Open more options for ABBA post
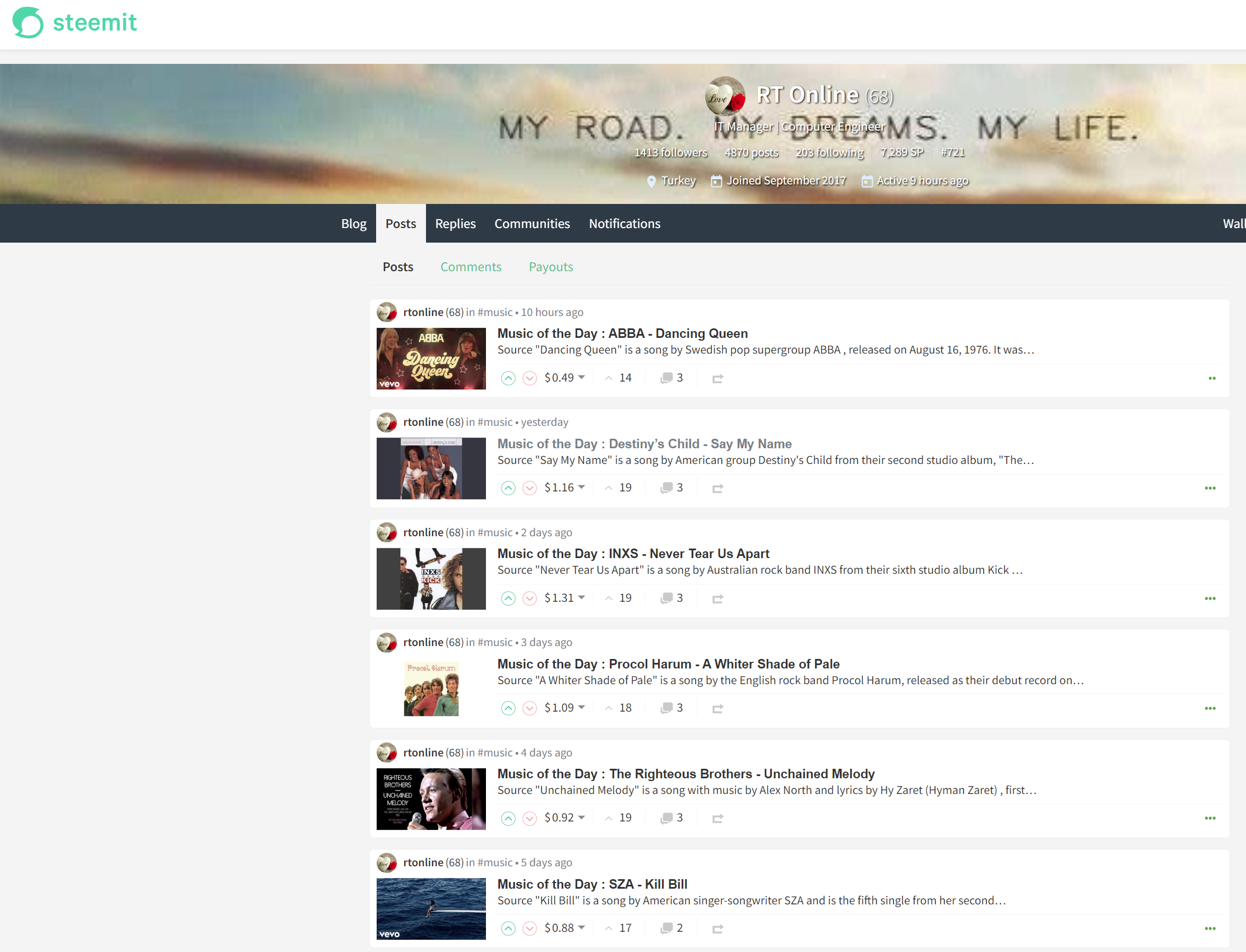The height and width of the screenshot is (952, 1246). [x=1211, y=379]
